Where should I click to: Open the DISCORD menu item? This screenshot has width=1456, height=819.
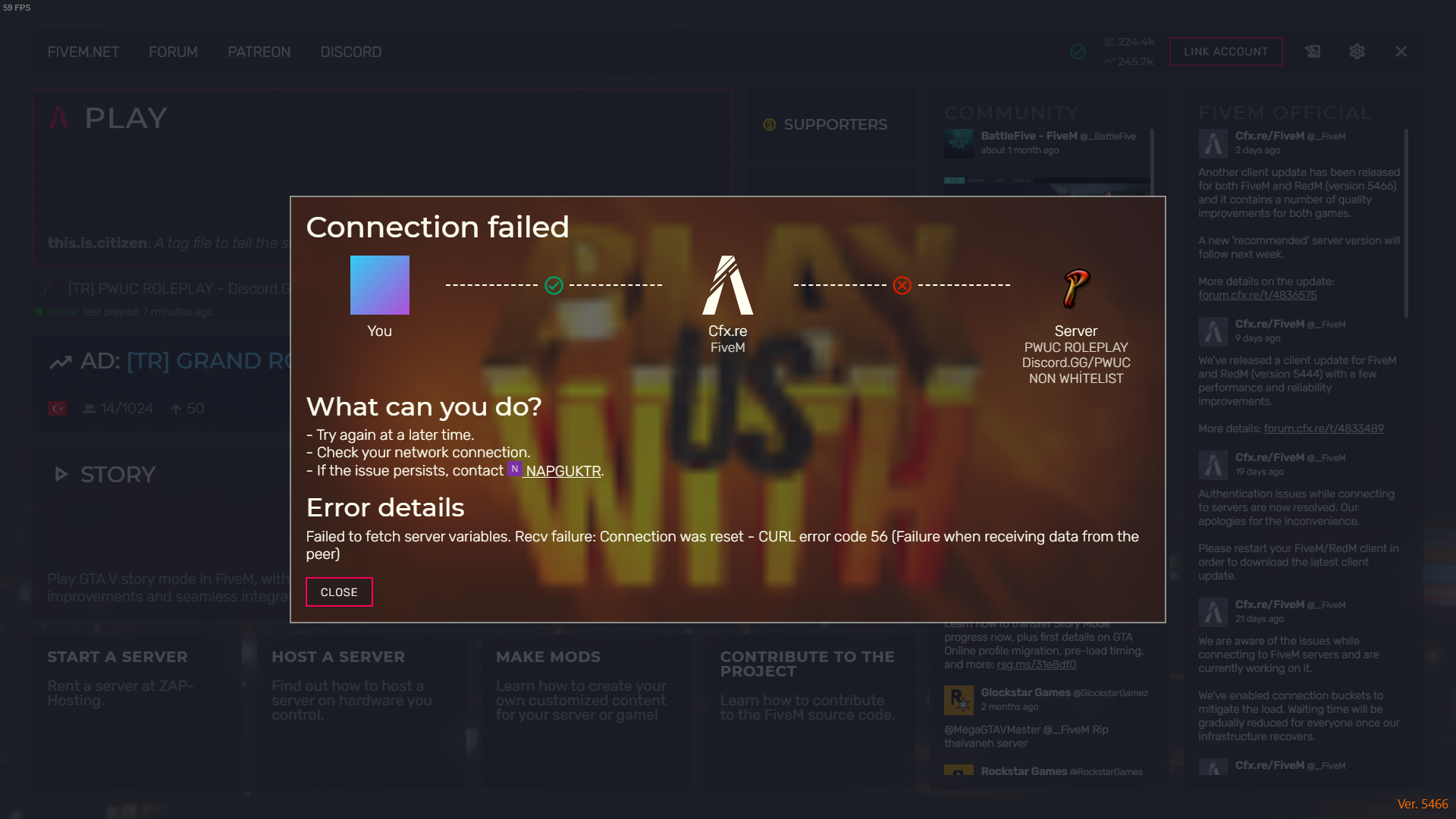click(x=350, y=52)
